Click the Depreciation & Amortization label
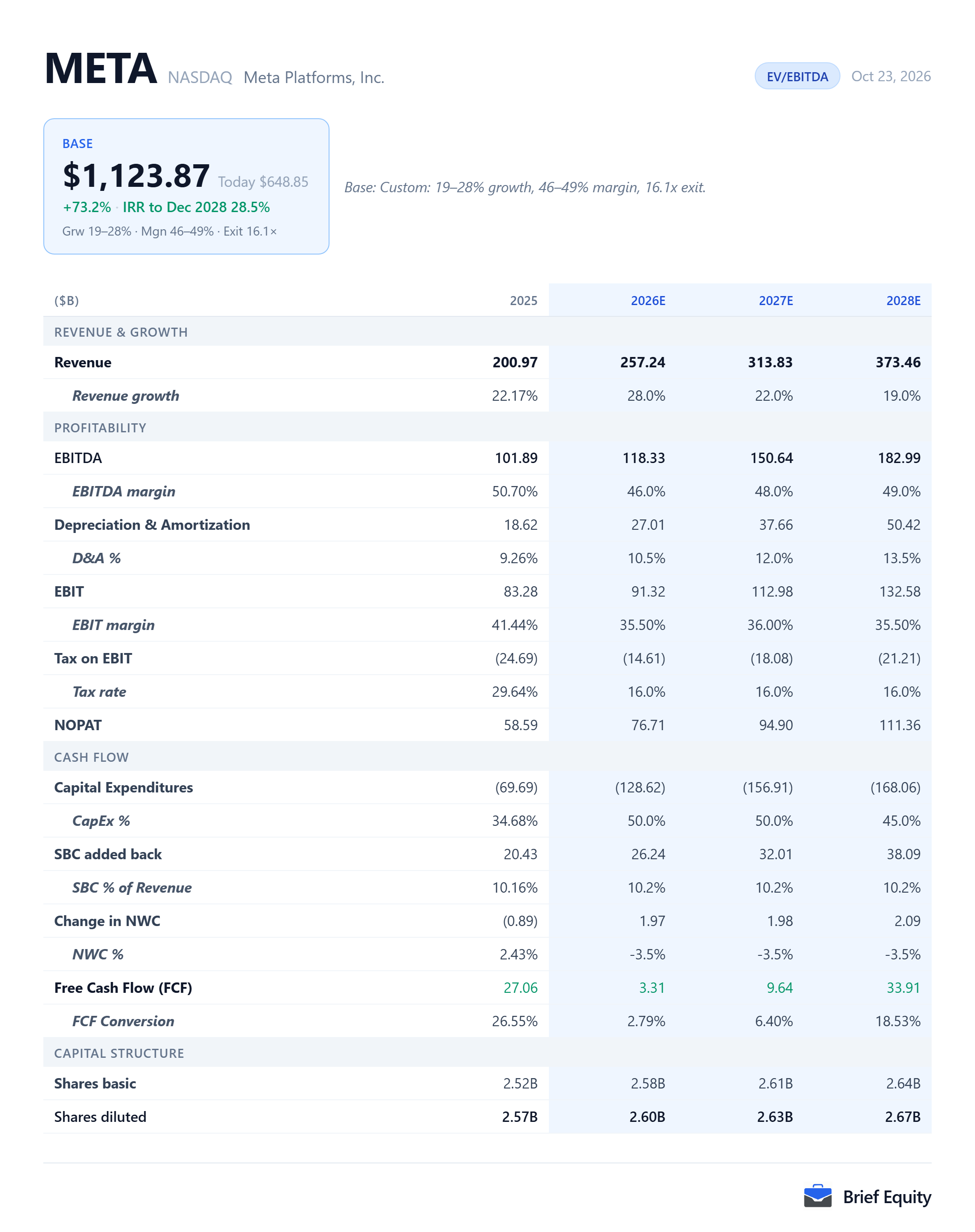Screen dimensions: 975x1232 click(x=153, y=525)
